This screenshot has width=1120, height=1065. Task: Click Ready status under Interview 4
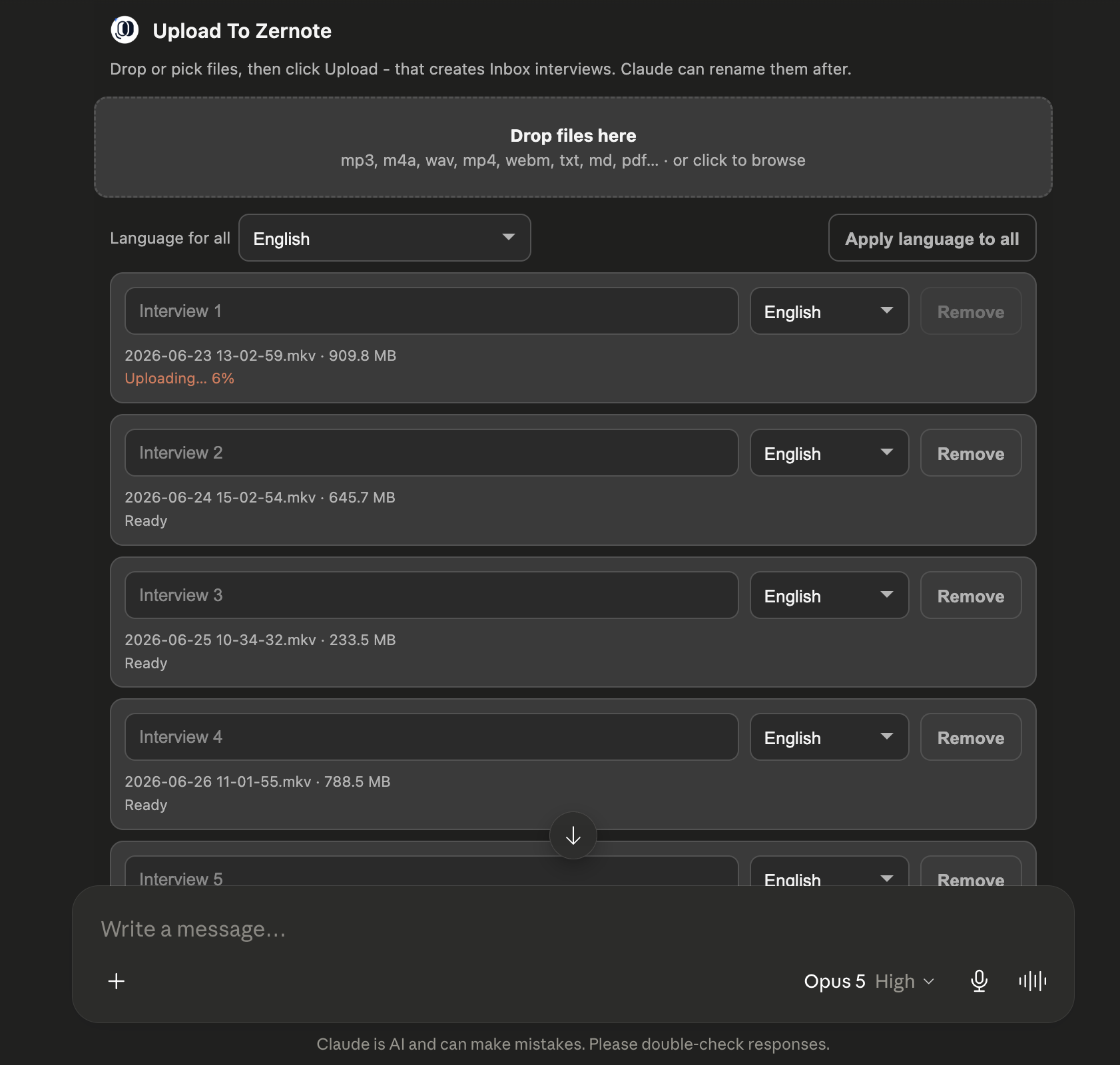(146, 805)
